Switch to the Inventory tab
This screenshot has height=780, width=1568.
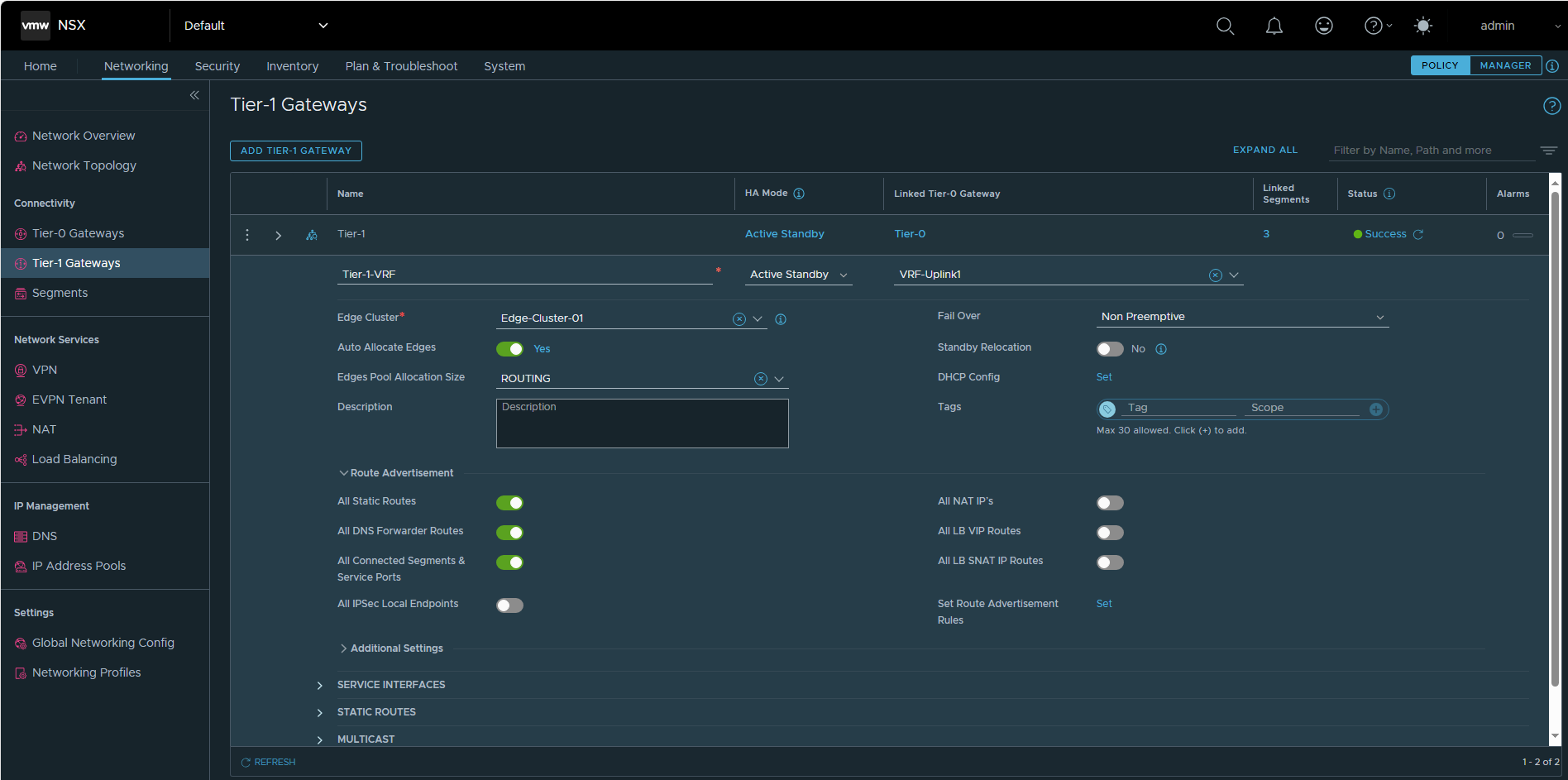coord(292,66)
